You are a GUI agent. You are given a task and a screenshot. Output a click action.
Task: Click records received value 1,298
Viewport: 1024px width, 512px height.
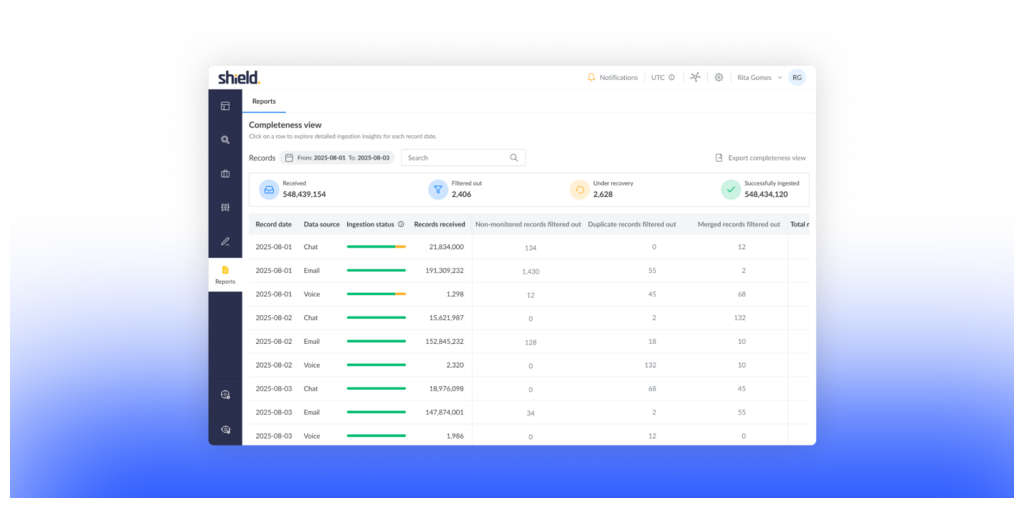coord(455,295)
